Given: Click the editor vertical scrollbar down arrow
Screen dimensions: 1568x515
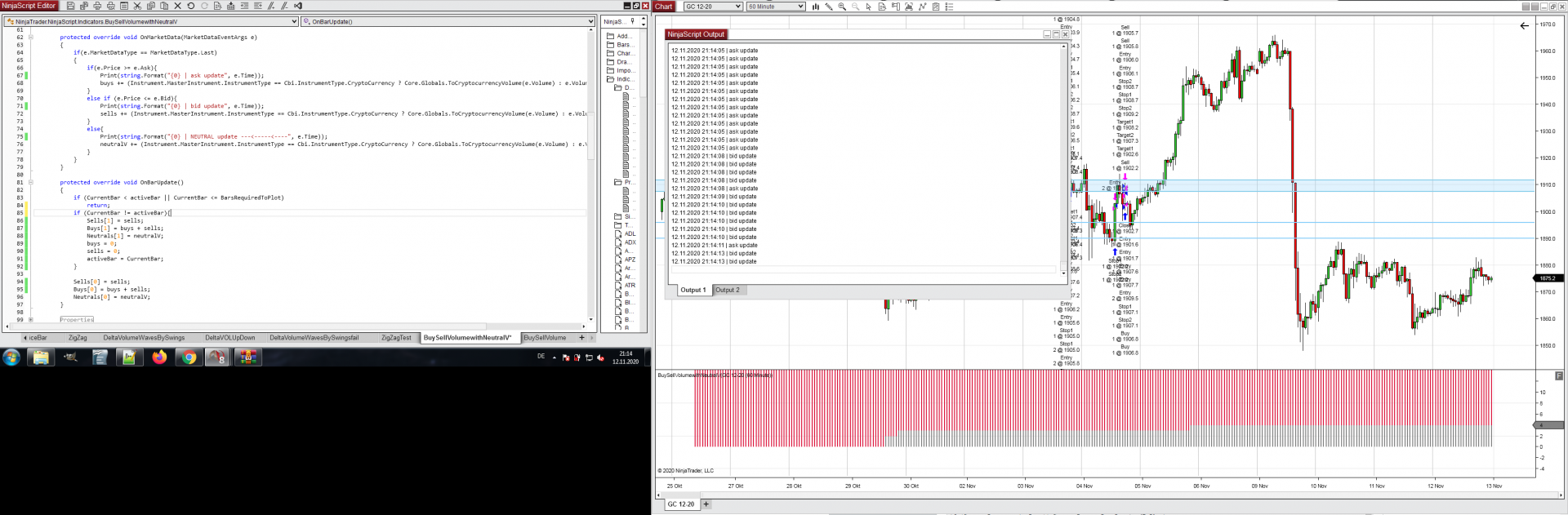Looking at the screenshot, I should [x=591, y=320].
